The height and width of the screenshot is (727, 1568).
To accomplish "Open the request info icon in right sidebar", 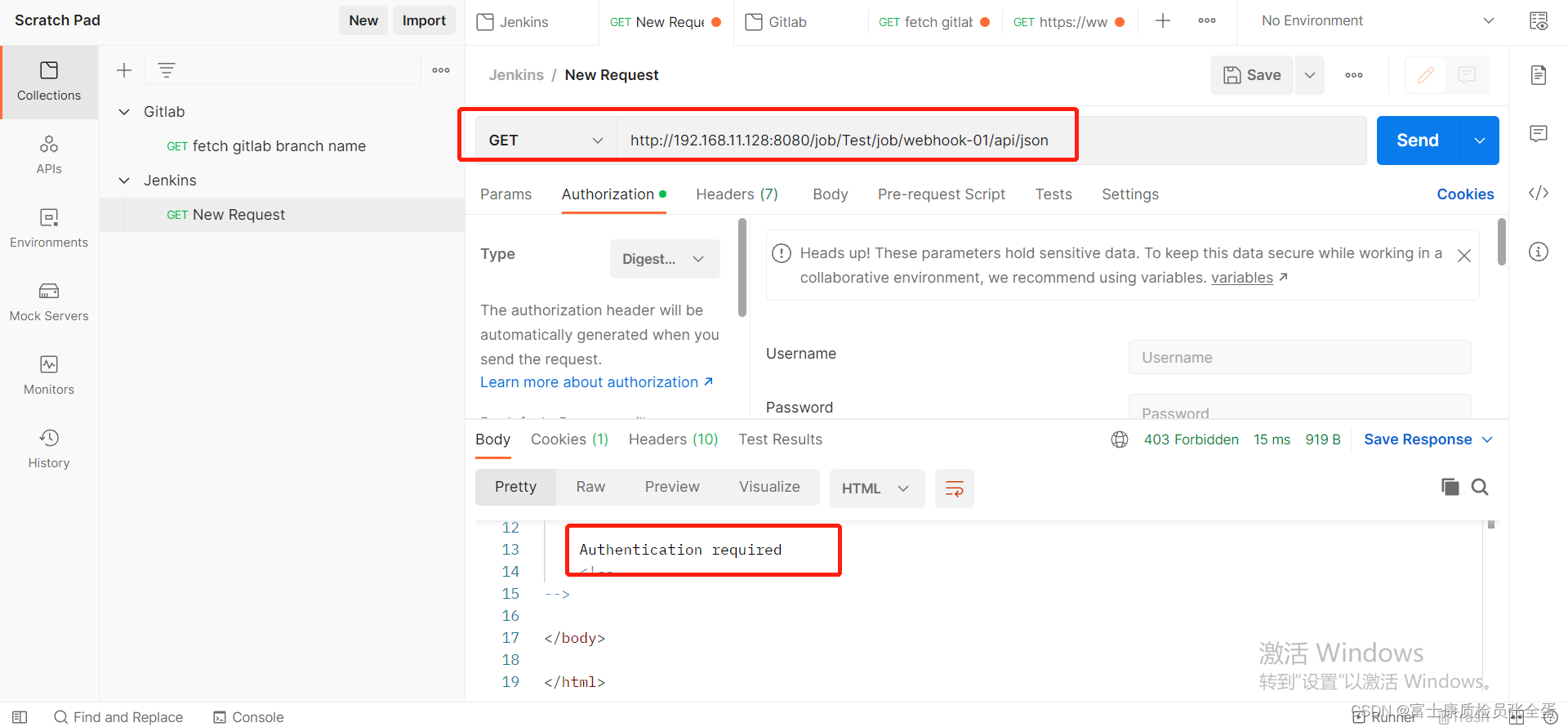I will tap(1539, 252).
